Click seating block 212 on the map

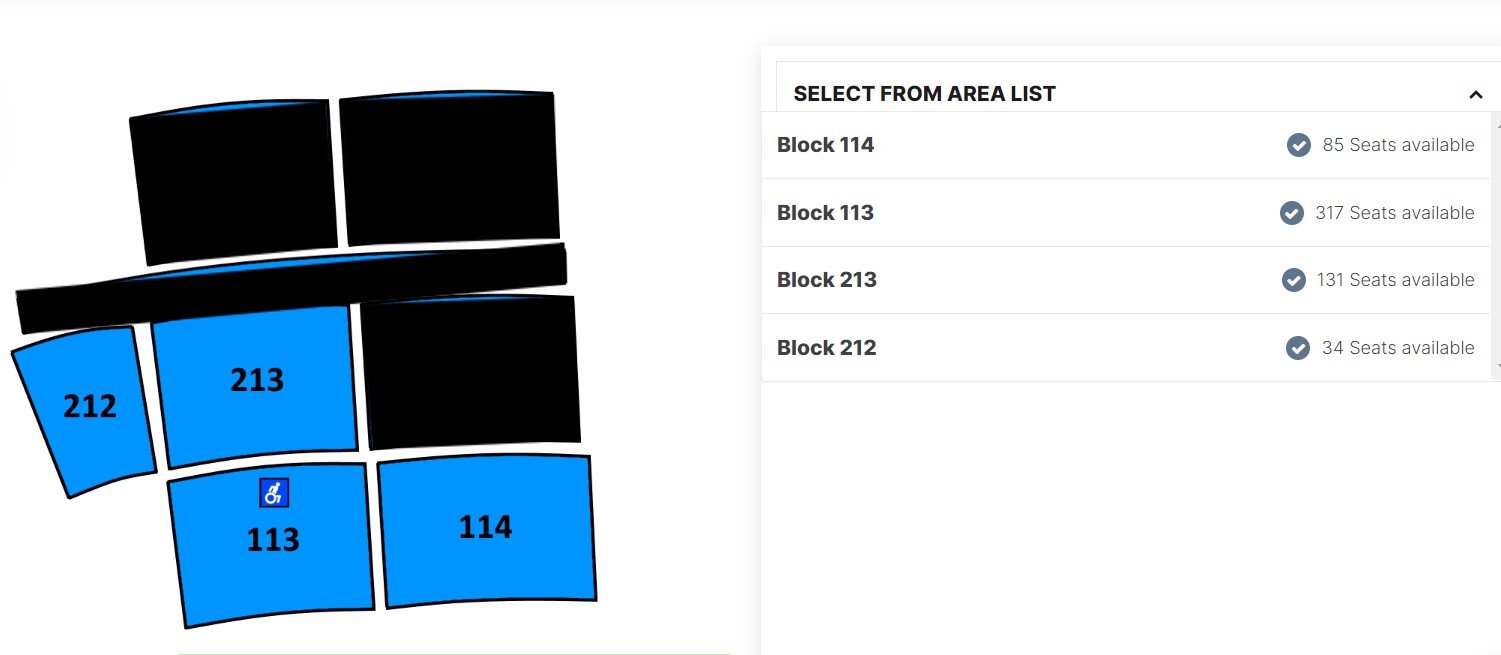point(87,410)
